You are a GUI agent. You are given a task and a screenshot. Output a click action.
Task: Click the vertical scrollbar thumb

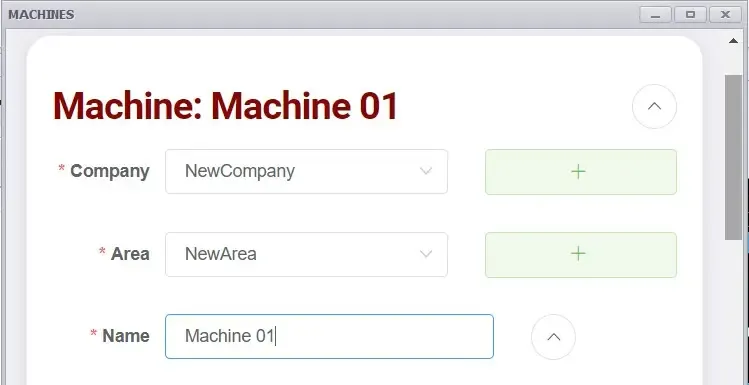pos(733,158)
